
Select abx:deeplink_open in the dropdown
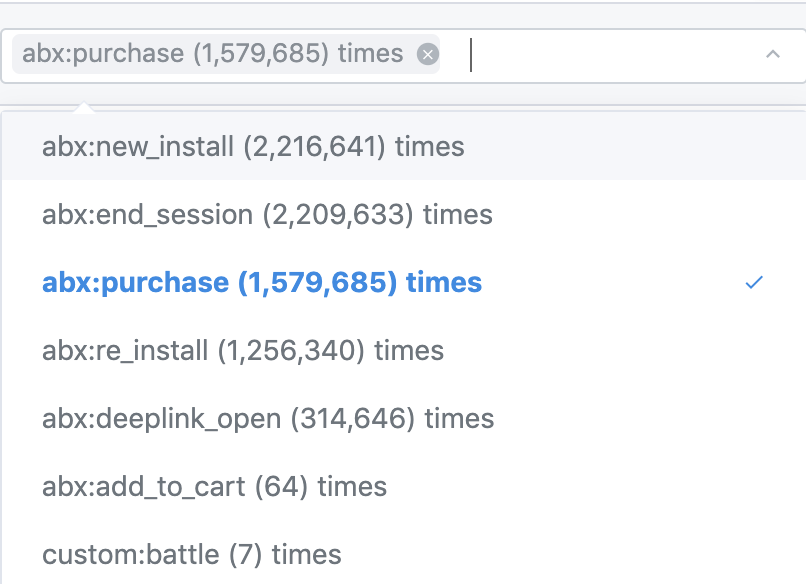pos(268,419)
